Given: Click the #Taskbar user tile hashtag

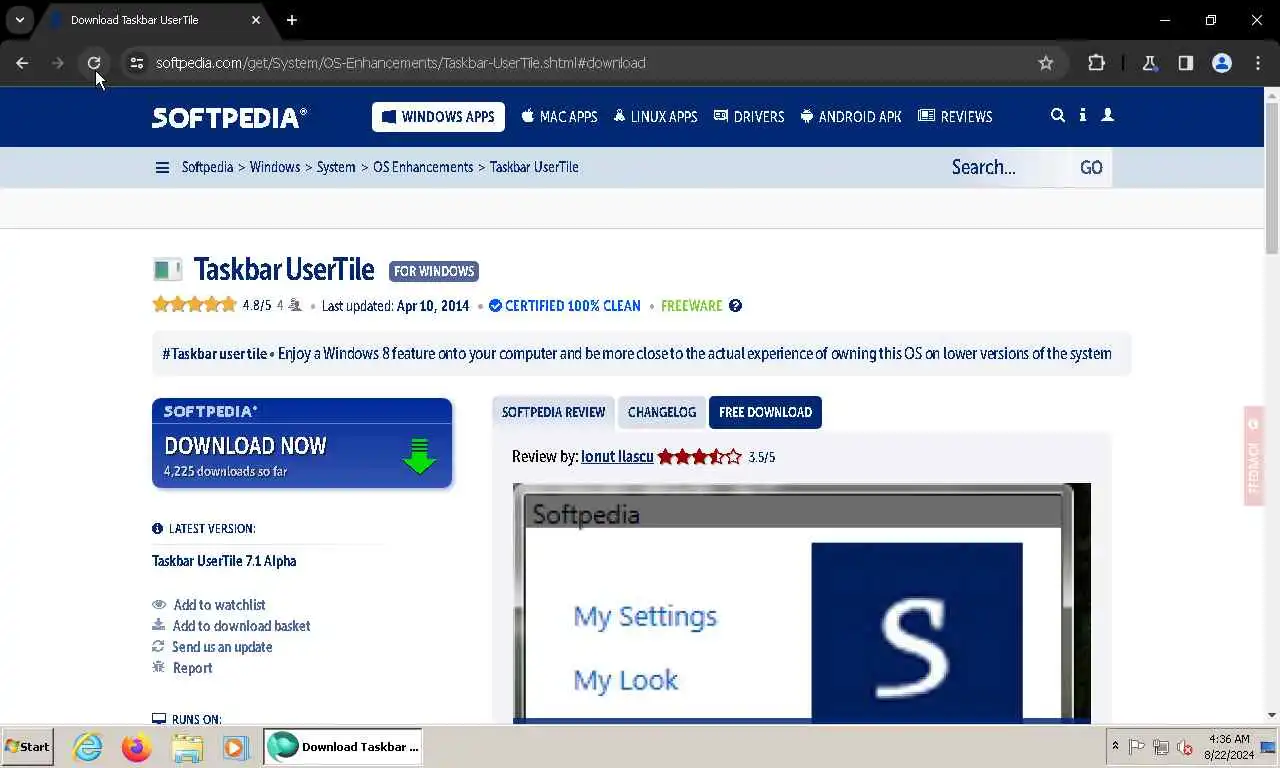Looking at the screenshot, I should (x=214, y=353).
